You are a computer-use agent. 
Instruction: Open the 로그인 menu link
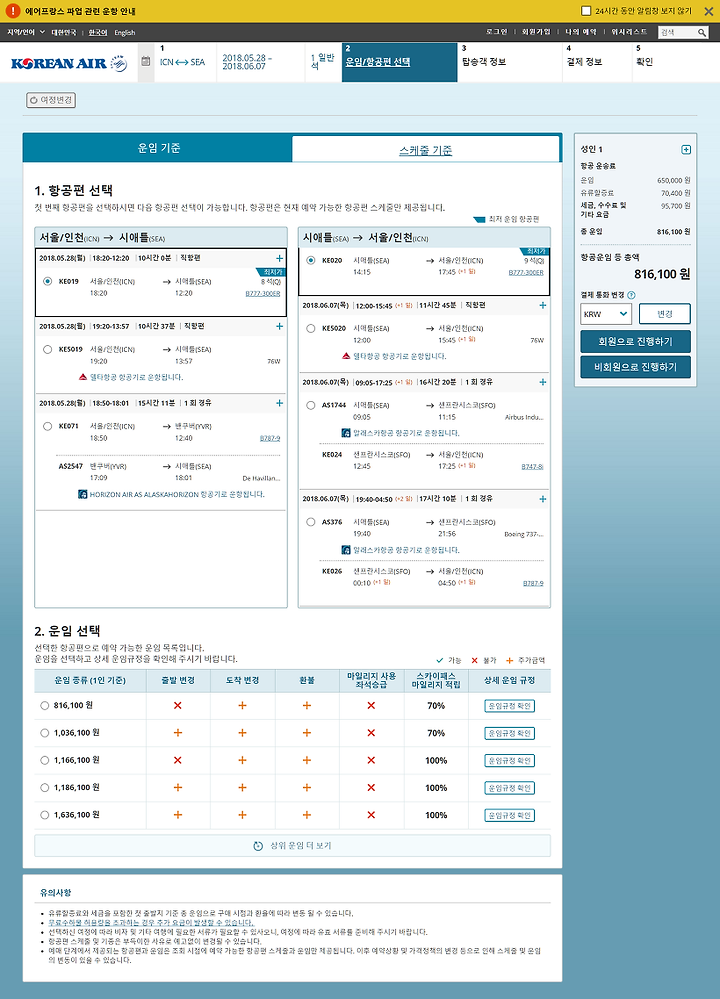point(496,32)
